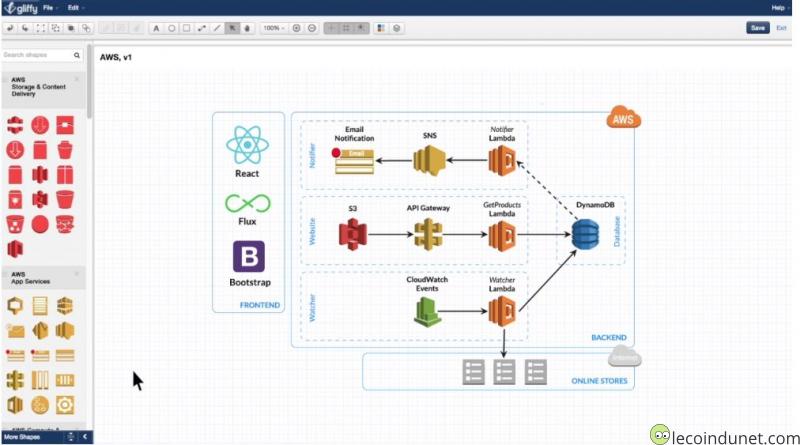Image resolution: width=800 pixels, height=445 pixels.
Task: Select the DynamoDB database icon
Action: click(585, 234)
